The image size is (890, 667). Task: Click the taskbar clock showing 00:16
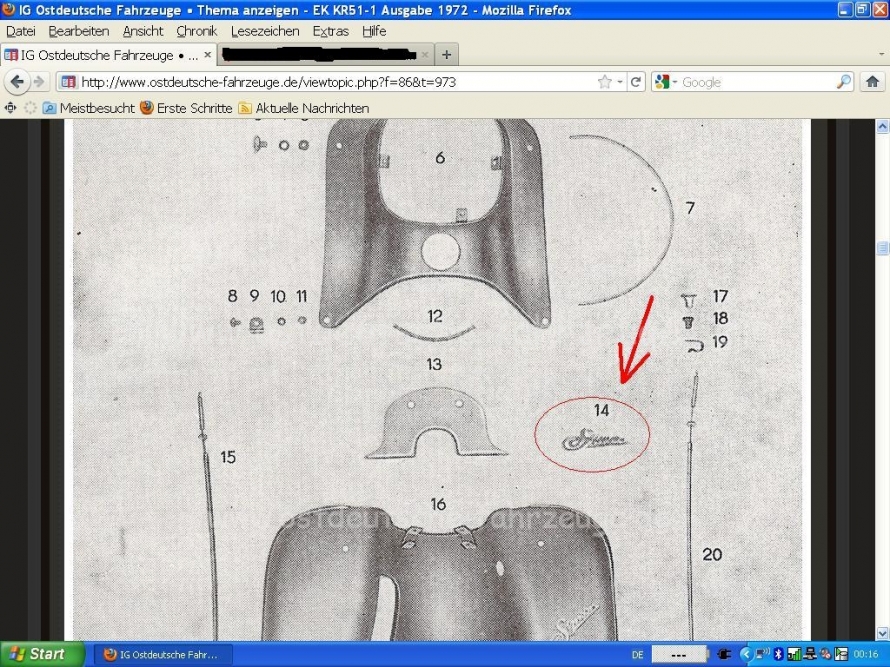(x=866, y=655)
